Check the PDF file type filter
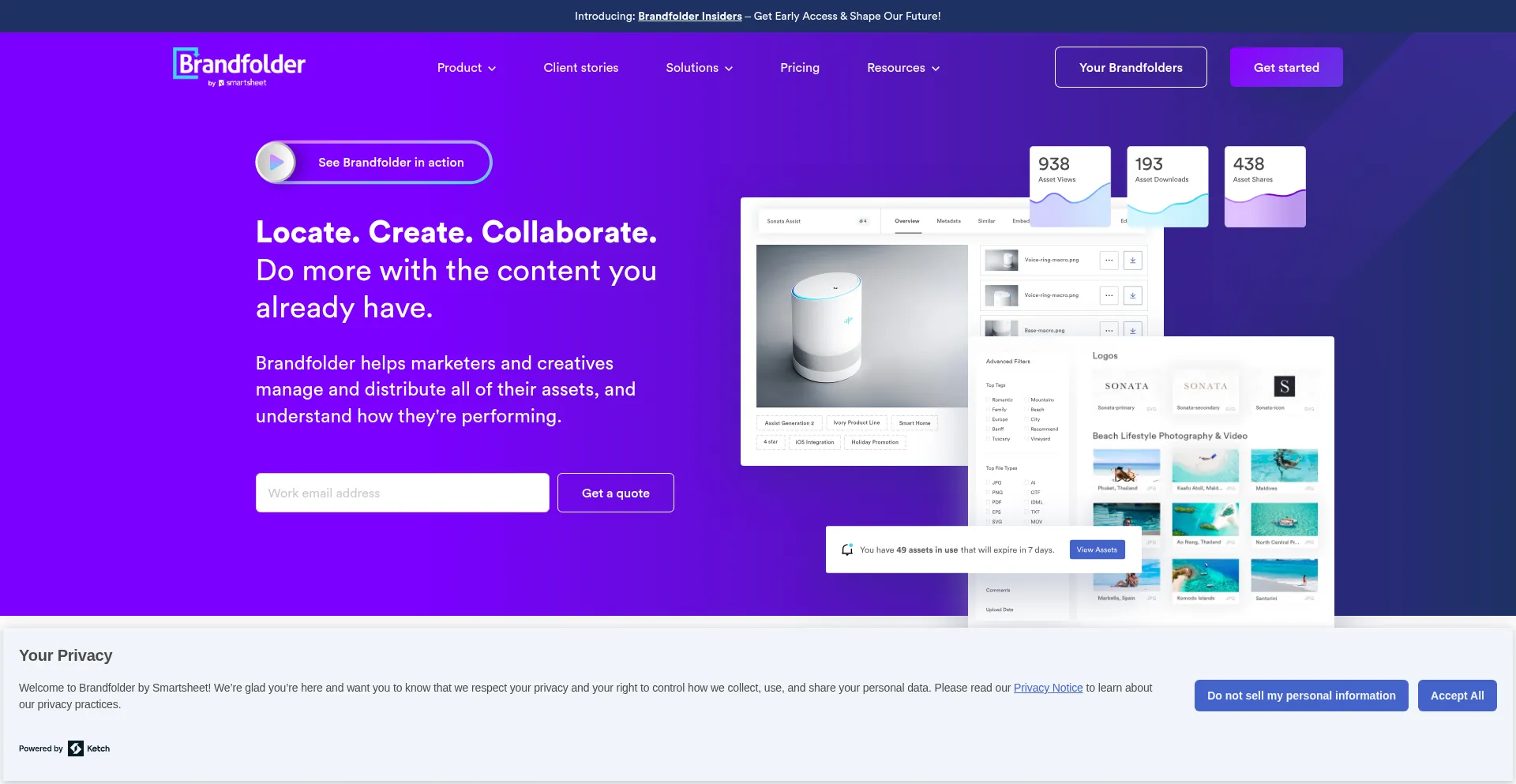This screenshot has width=1516, height=784. click(x=988, y=502)
